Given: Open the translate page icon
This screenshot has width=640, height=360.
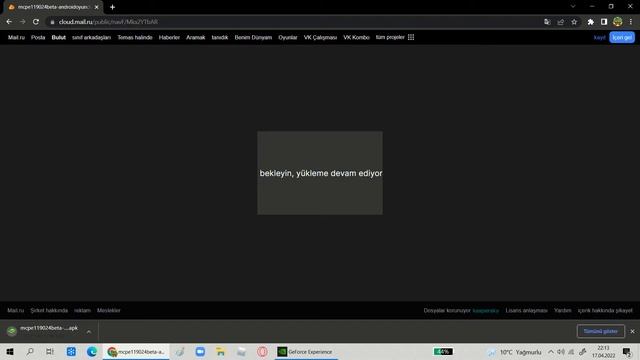Looking at the screenshot, I should coord(547,22).
